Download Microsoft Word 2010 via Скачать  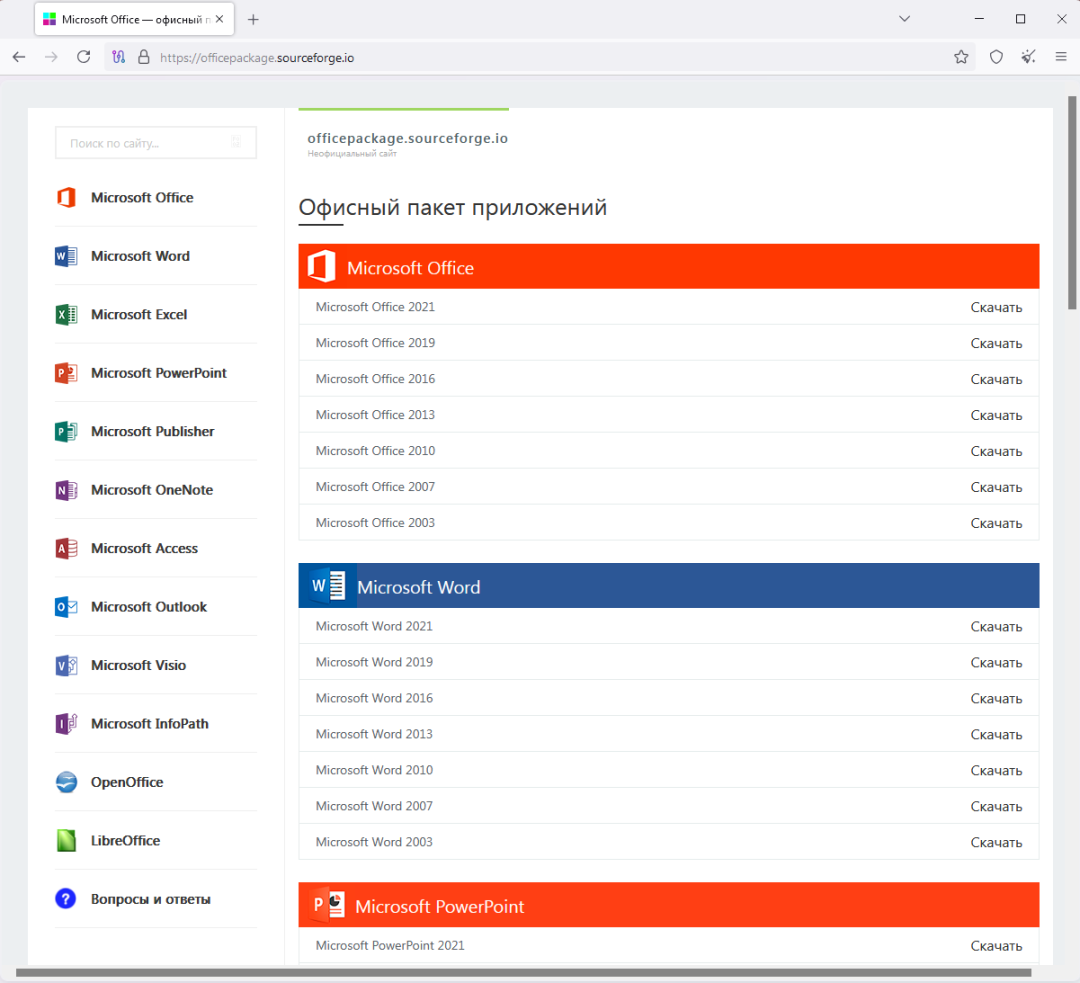pos(996,770)
